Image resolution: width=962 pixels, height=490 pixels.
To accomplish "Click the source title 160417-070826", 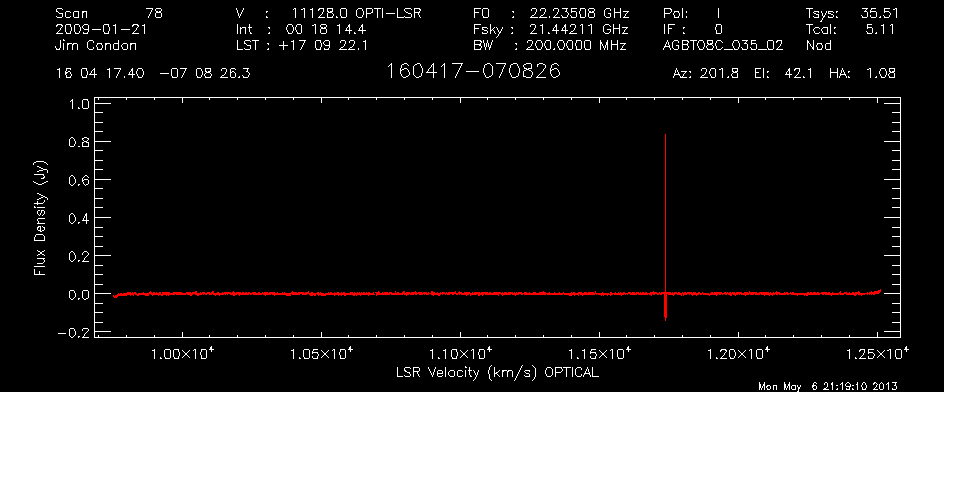I will pyautogui.click(x=473, y=71).
